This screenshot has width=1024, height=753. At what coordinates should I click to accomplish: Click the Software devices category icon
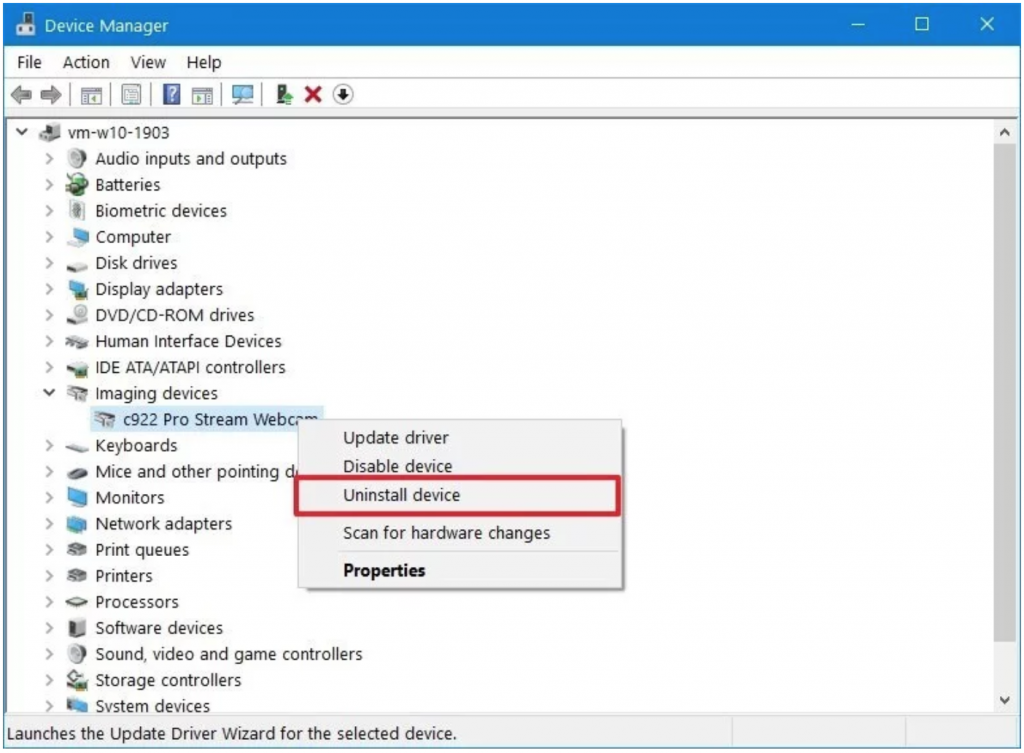77,628
